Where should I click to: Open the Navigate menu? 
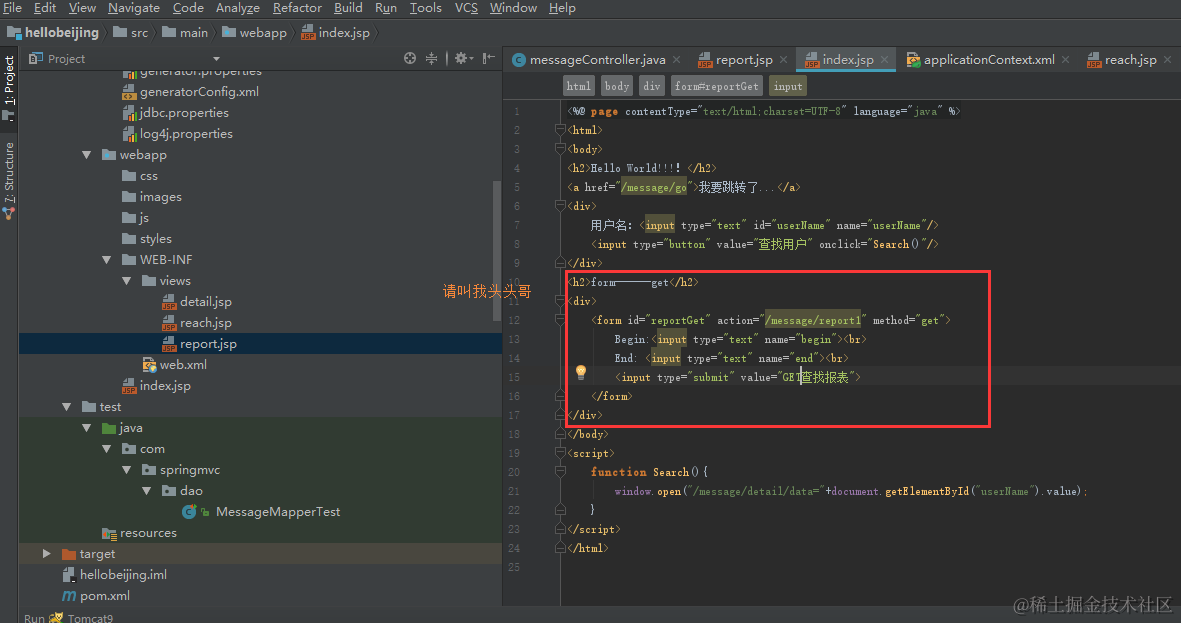133,8
